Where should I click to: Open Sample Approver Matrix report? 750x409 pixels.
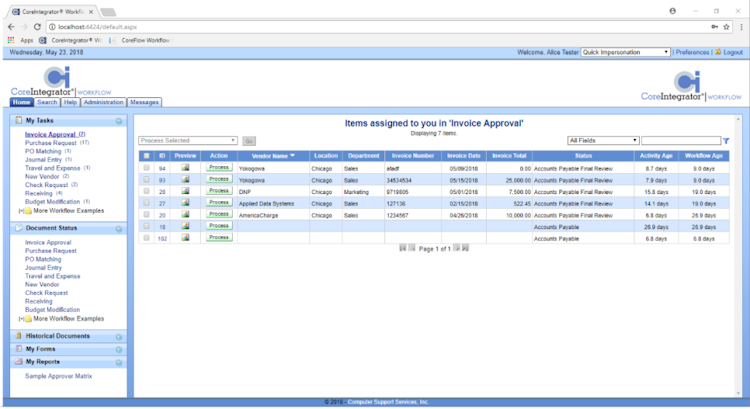[58, 376]
